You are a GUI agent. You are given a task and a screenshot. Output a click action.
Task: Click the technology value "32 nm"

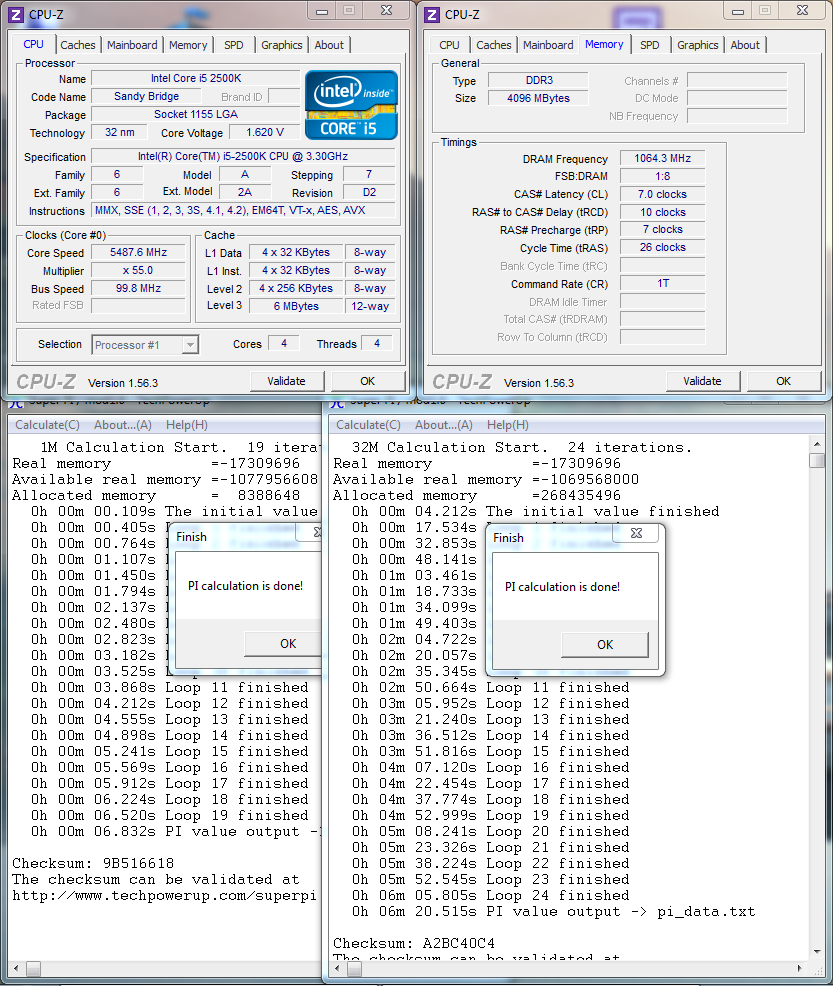[119, 133]
